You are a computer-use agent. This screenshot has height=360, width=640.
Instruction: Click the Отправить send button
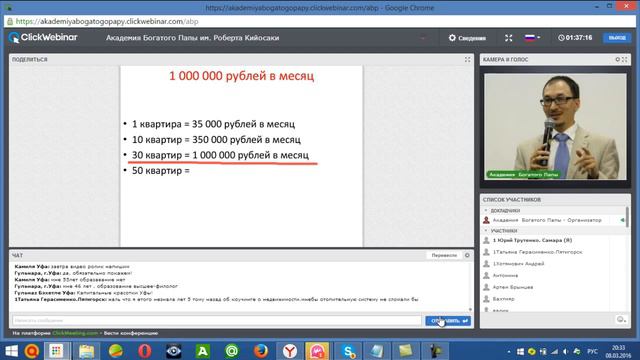(448, 321)
